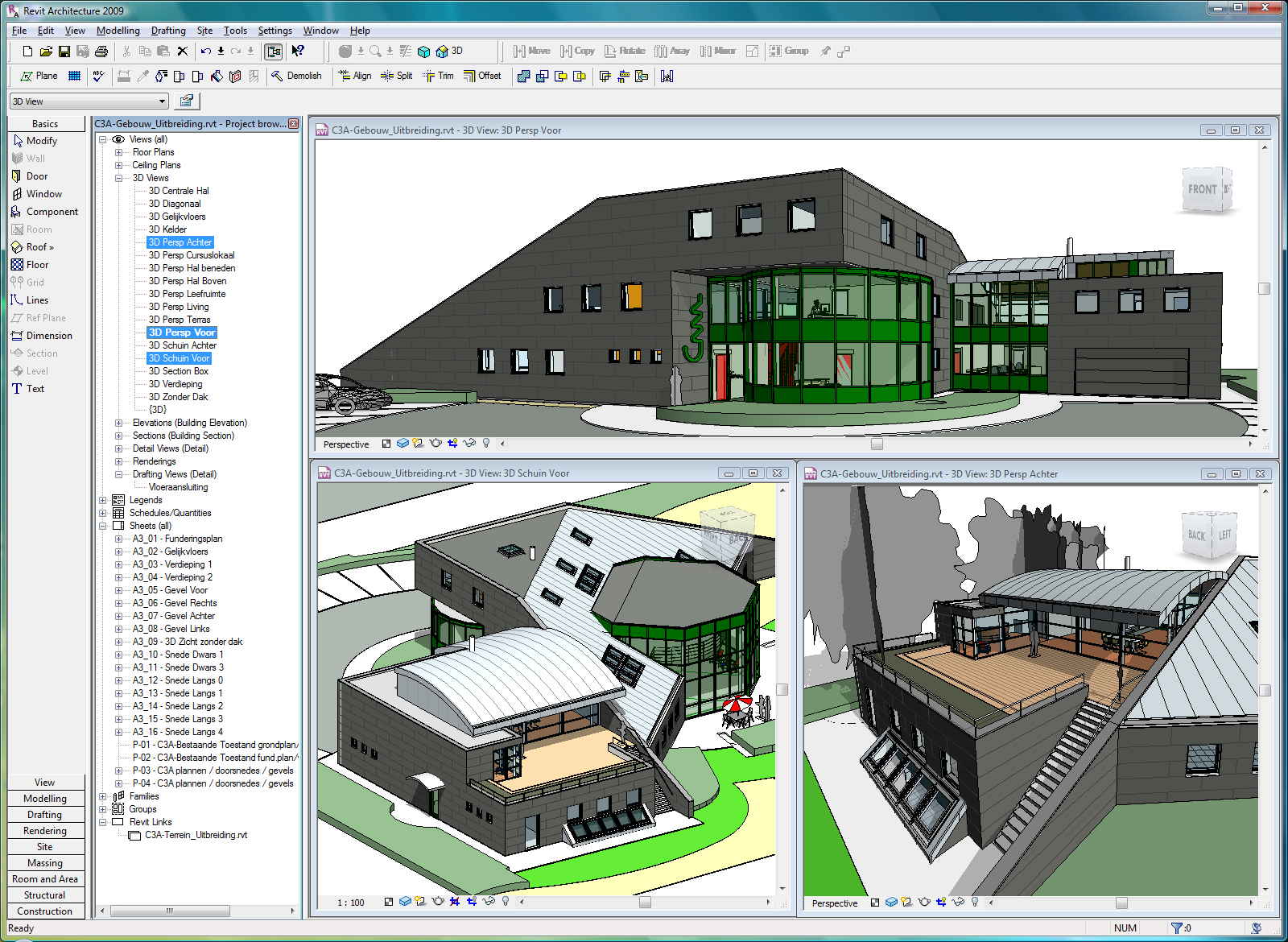Select the Window tool in Basics

36,193
